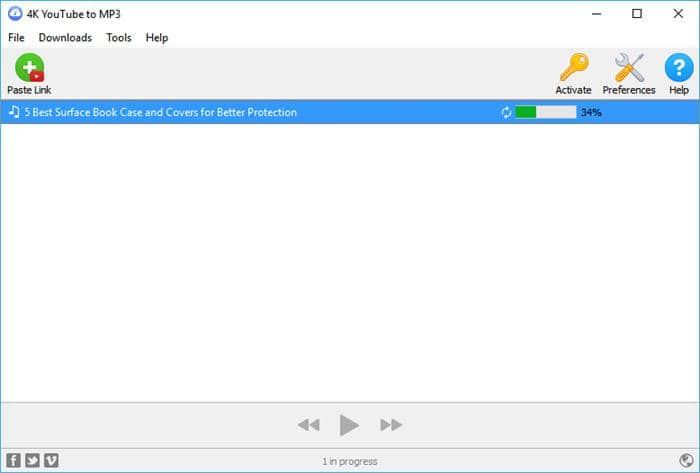The image size is (700, 473).
Task: Open the Tools menu
Action: (119, 37)
